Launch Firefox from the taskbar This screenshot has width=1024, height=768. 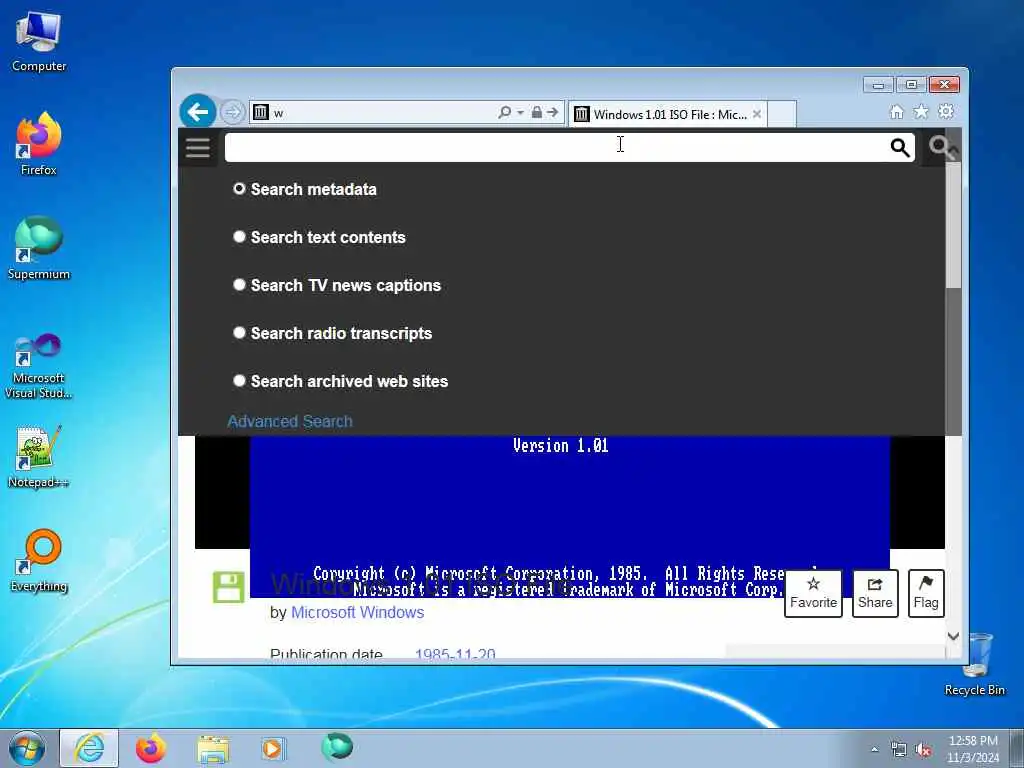click(x=151, y=748)
